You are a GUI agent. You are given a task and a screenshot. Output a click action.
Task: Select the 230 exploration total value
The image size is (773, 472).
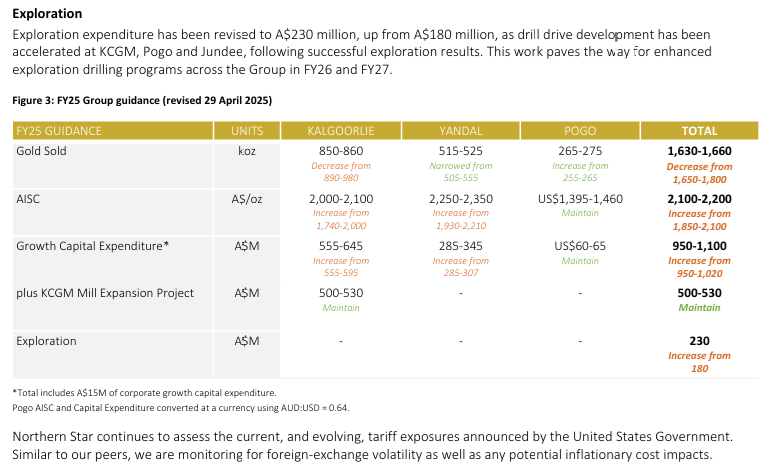click(x=699, y=341)
